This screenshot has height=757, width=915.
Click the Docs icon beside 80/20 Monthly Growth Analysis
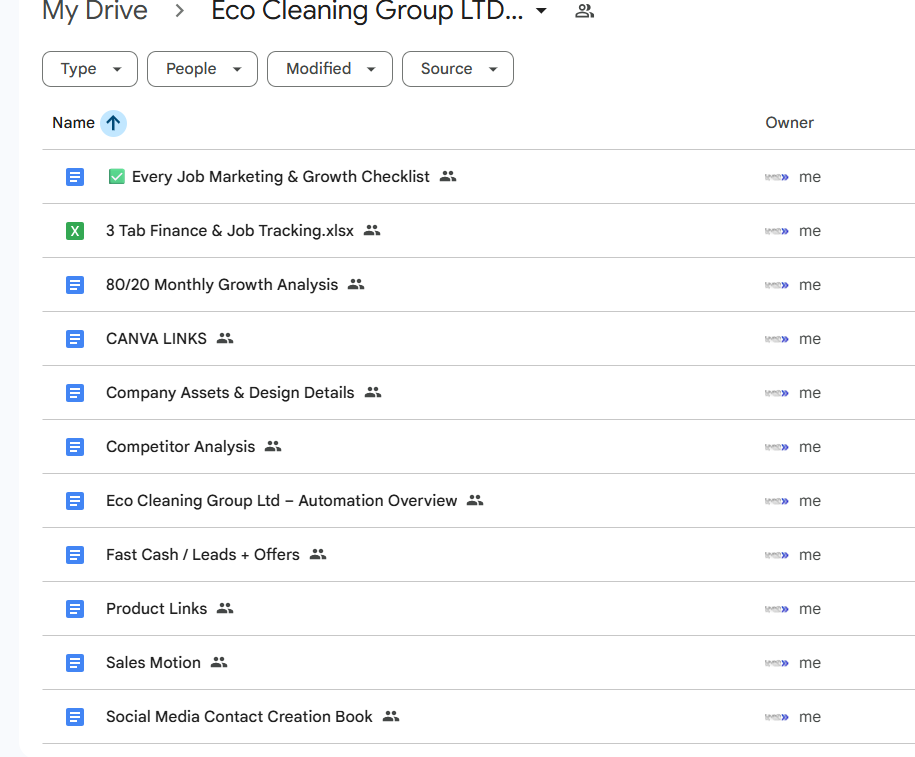(x=75, y=285)
